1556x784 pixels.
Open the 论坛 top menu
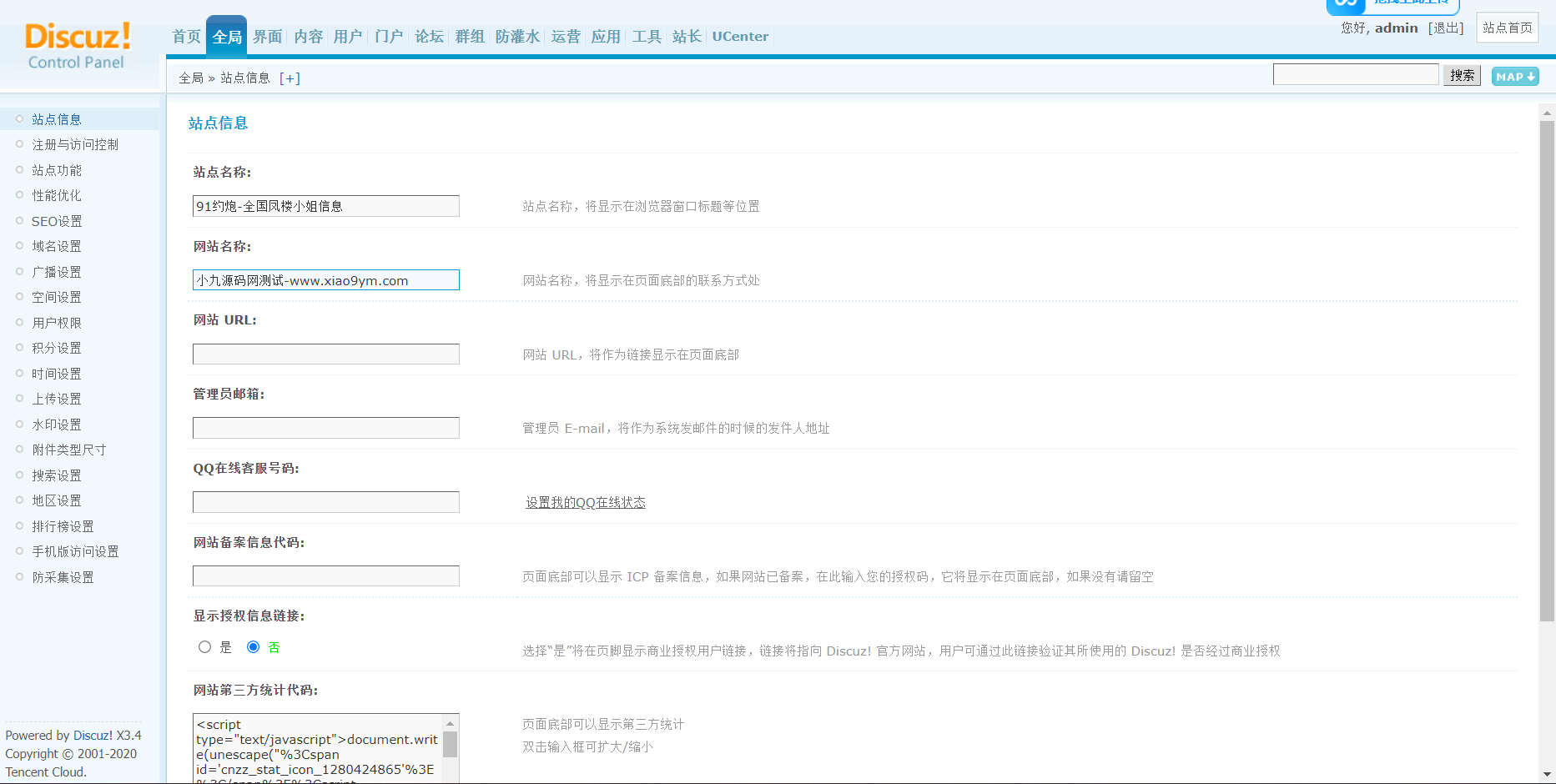[430, 37]
